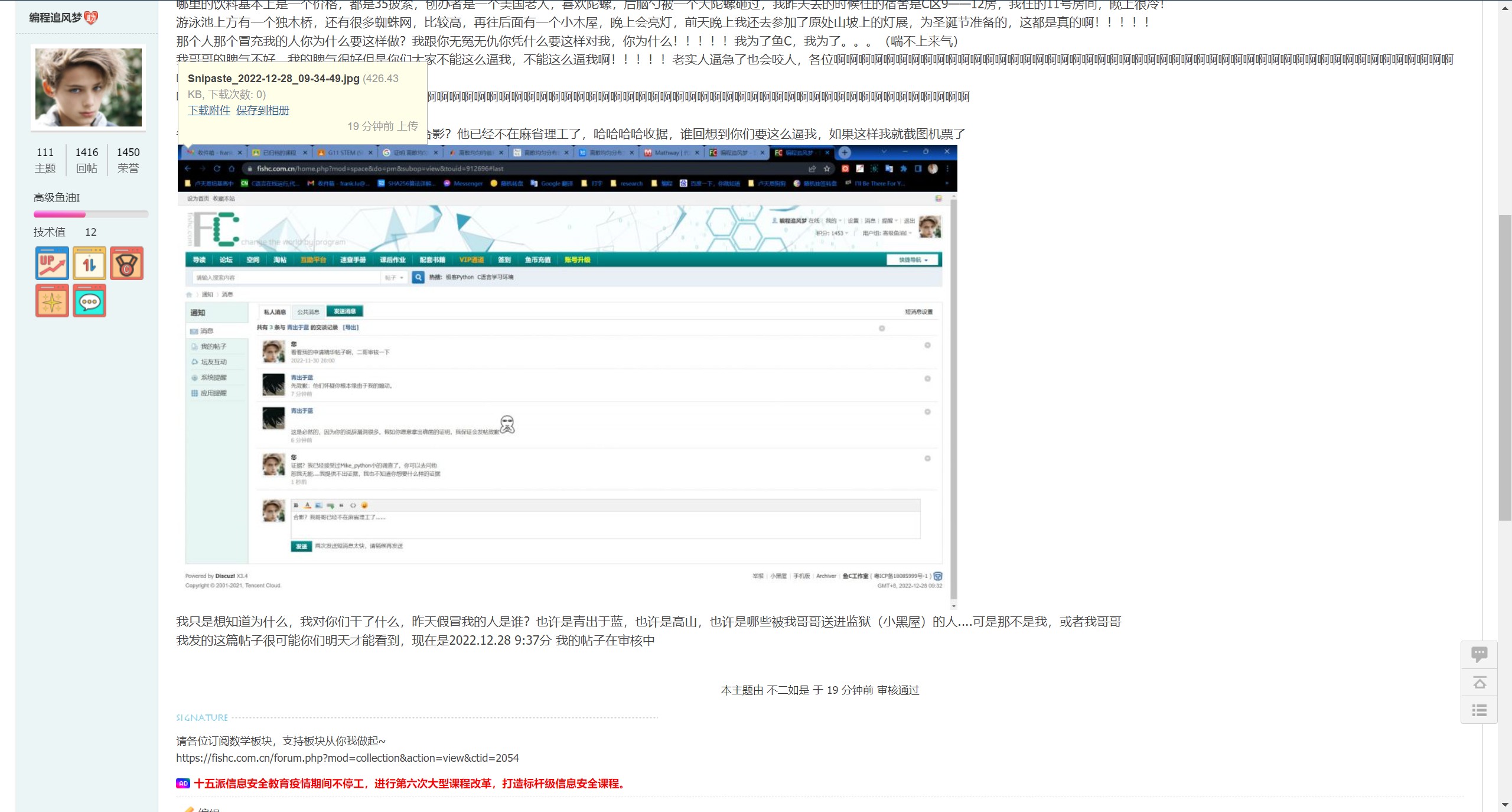
Task: Click the red C ribbon medal icon
Action: click(x=126, y=264)
